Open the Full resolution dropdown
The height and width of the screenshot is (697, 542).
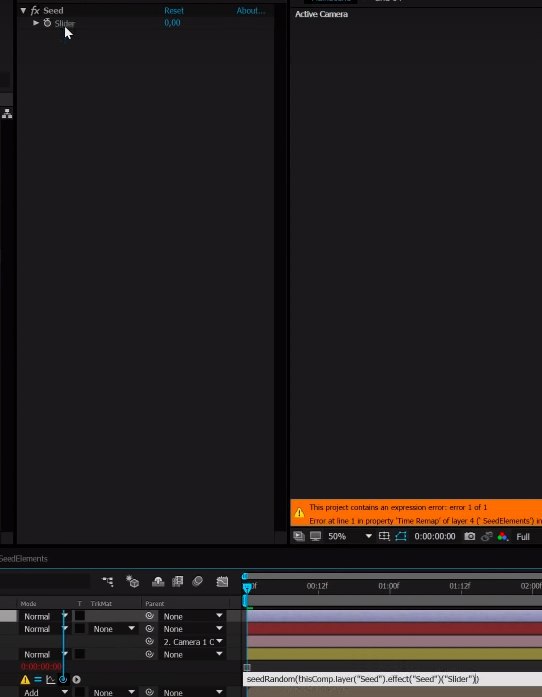[x=523, y=537]
